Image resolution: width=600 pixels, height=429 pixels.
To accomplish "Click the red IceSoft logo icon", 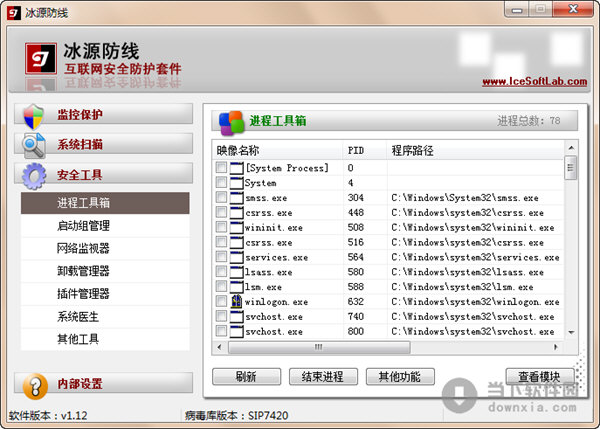I will pos(41,59).
